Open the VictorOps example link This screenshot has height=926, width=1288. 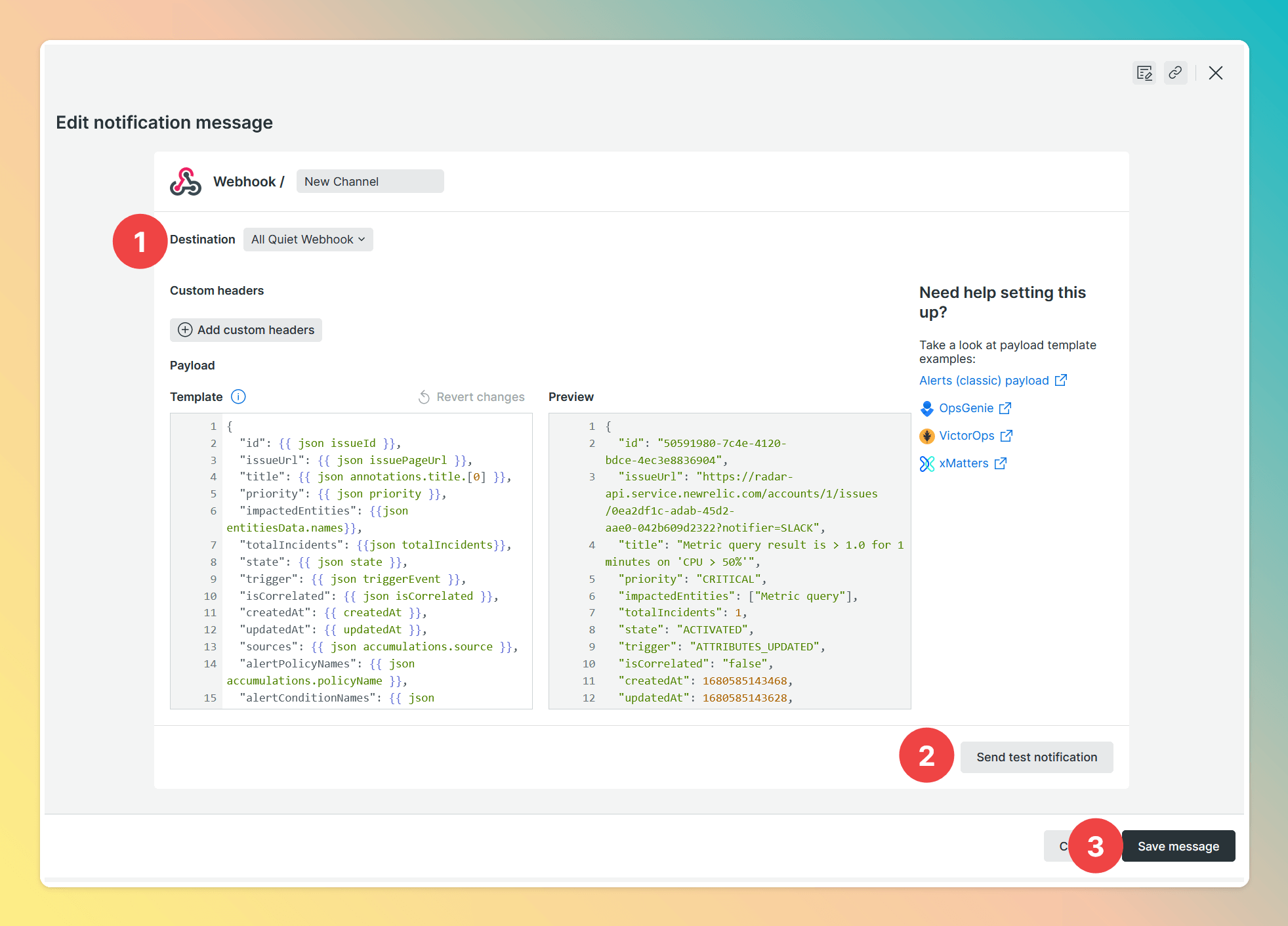tap(966, 436)
